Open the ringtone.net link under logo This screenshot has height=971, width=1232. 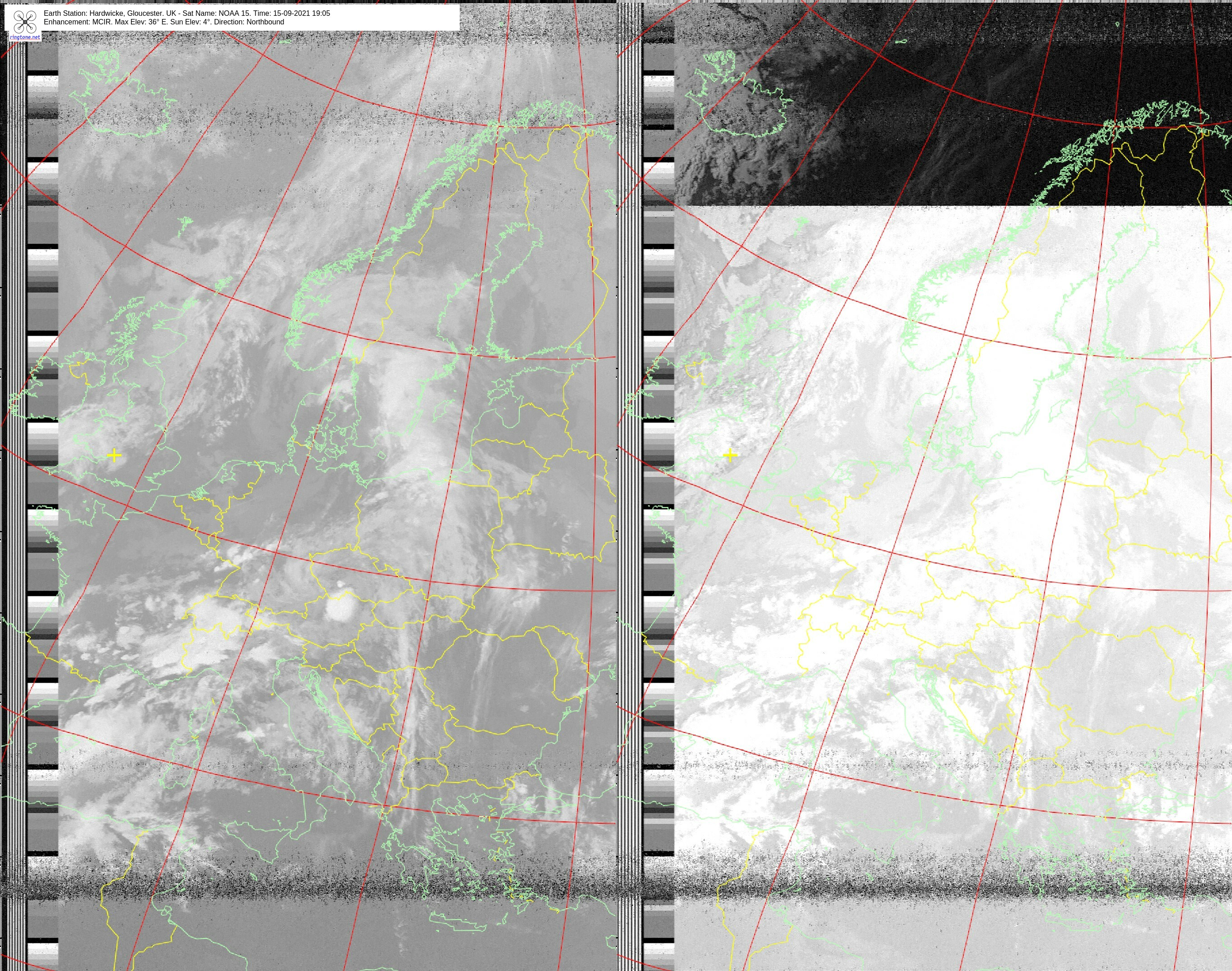coord(25,38)
